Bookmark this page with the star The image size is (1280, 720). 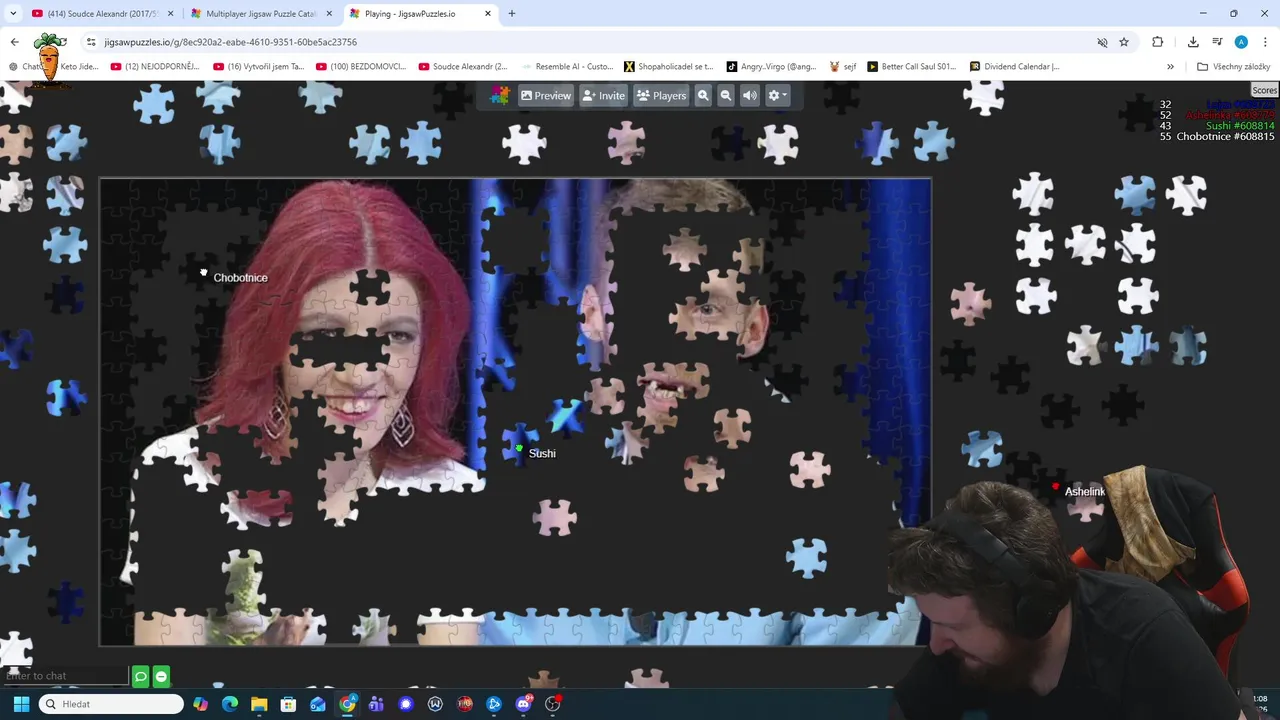1124,42
